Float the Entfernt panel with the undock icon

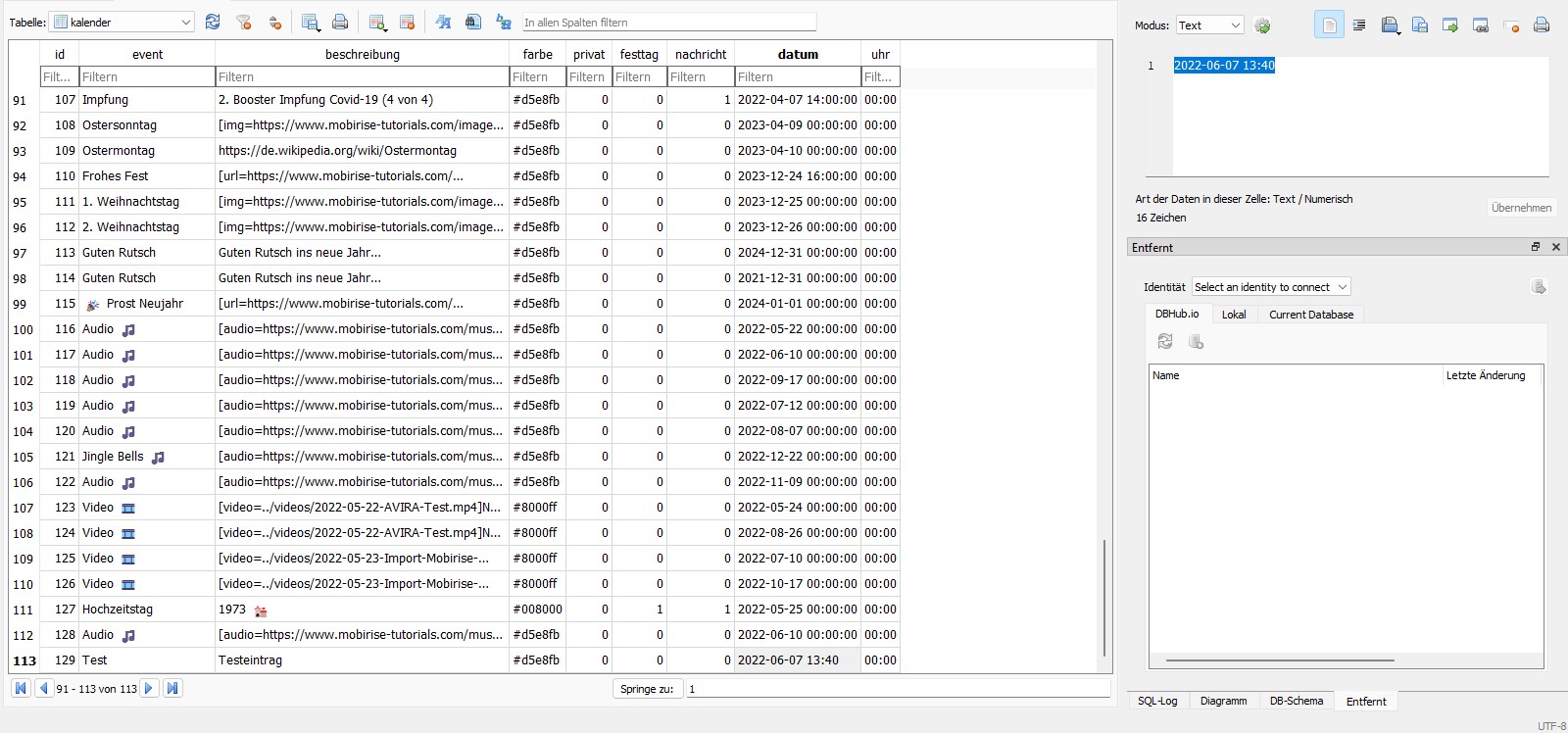[x=1536, y=247]
